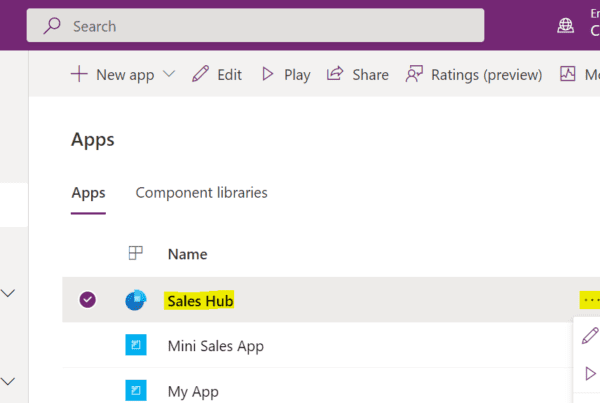
Task: Expand the lower chevron in left sidebar
Action: click(9, 381)
